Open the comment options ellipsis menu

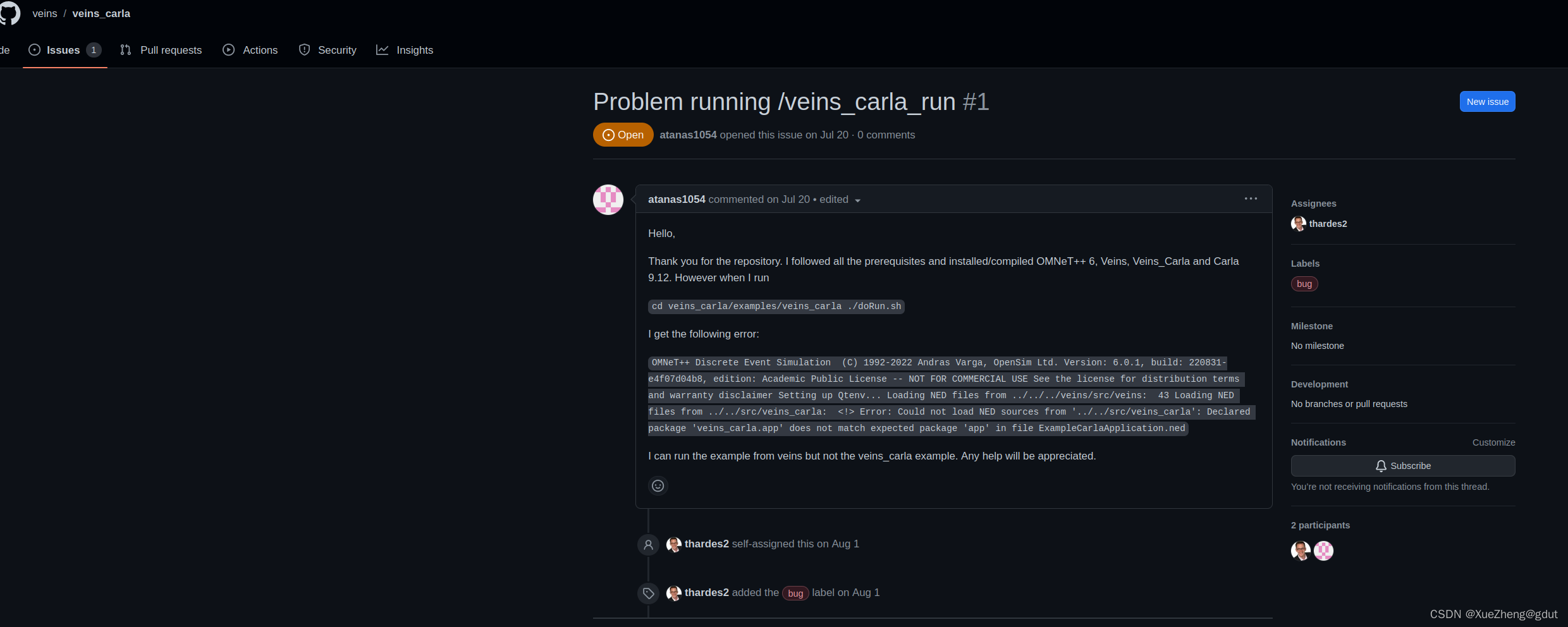[1251, 198]
